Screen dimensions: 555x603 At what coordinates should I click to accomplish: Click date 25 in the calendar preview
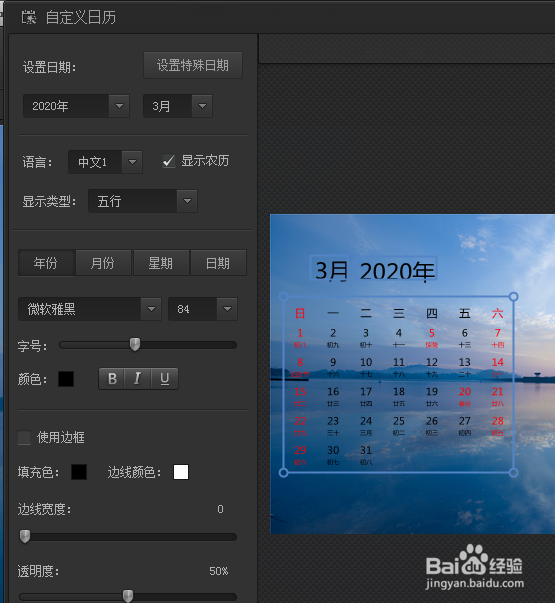399,421
